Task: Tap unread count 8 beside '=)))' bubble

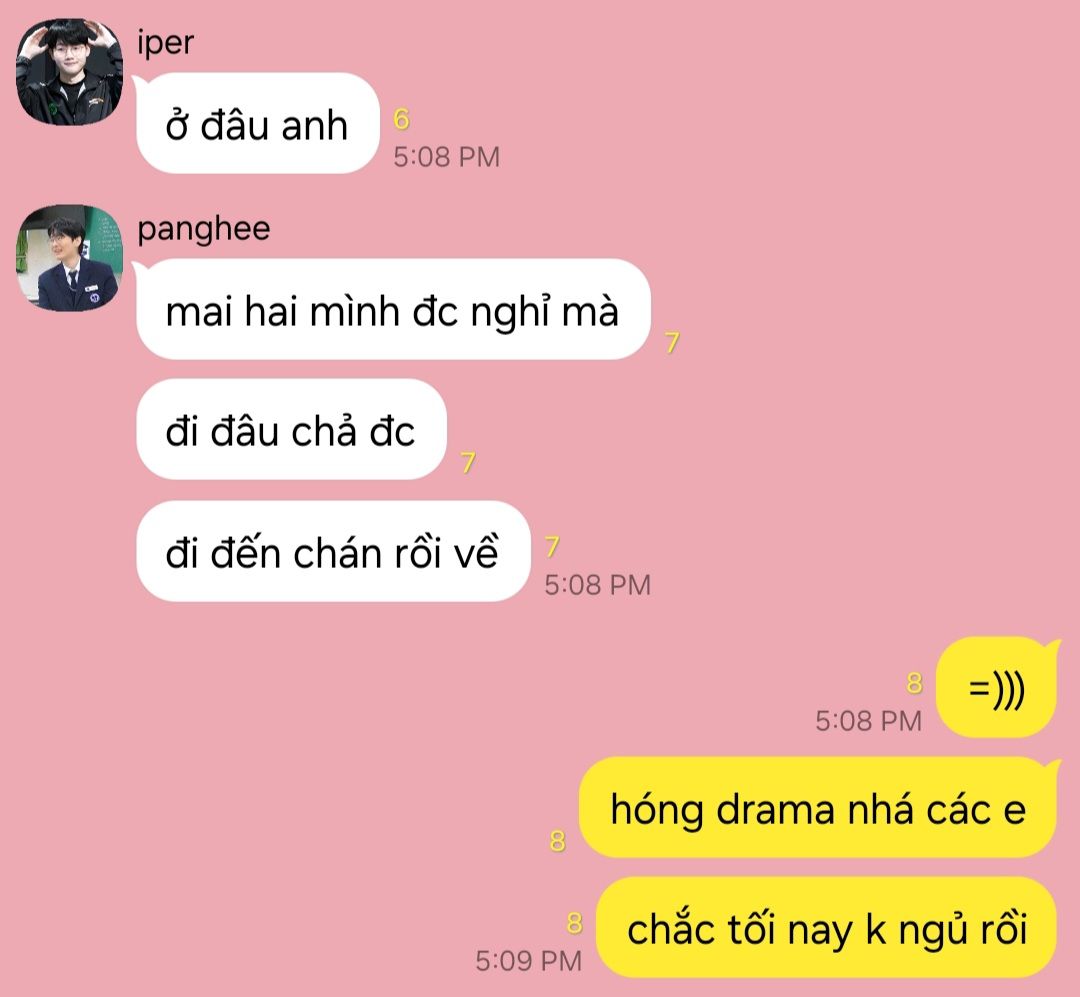Action: [914, 683]
